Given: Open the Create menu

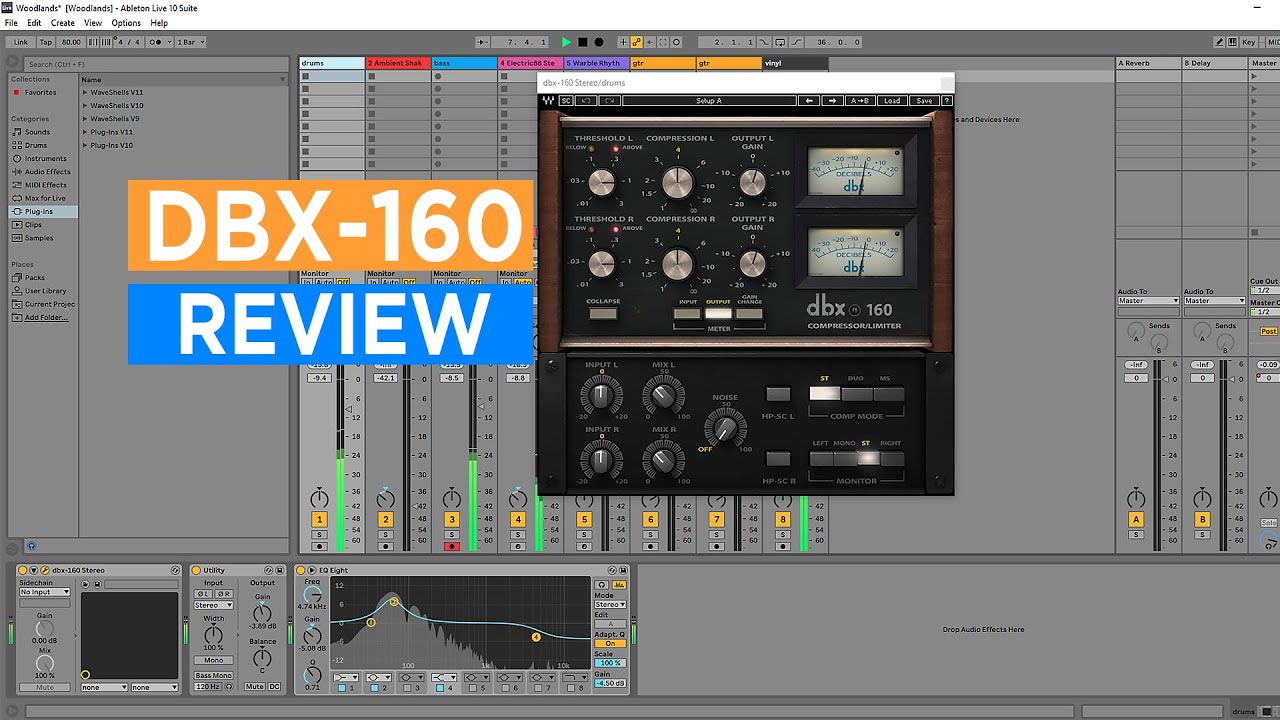Looking at the screenshot, I should (x=62, y=23).
